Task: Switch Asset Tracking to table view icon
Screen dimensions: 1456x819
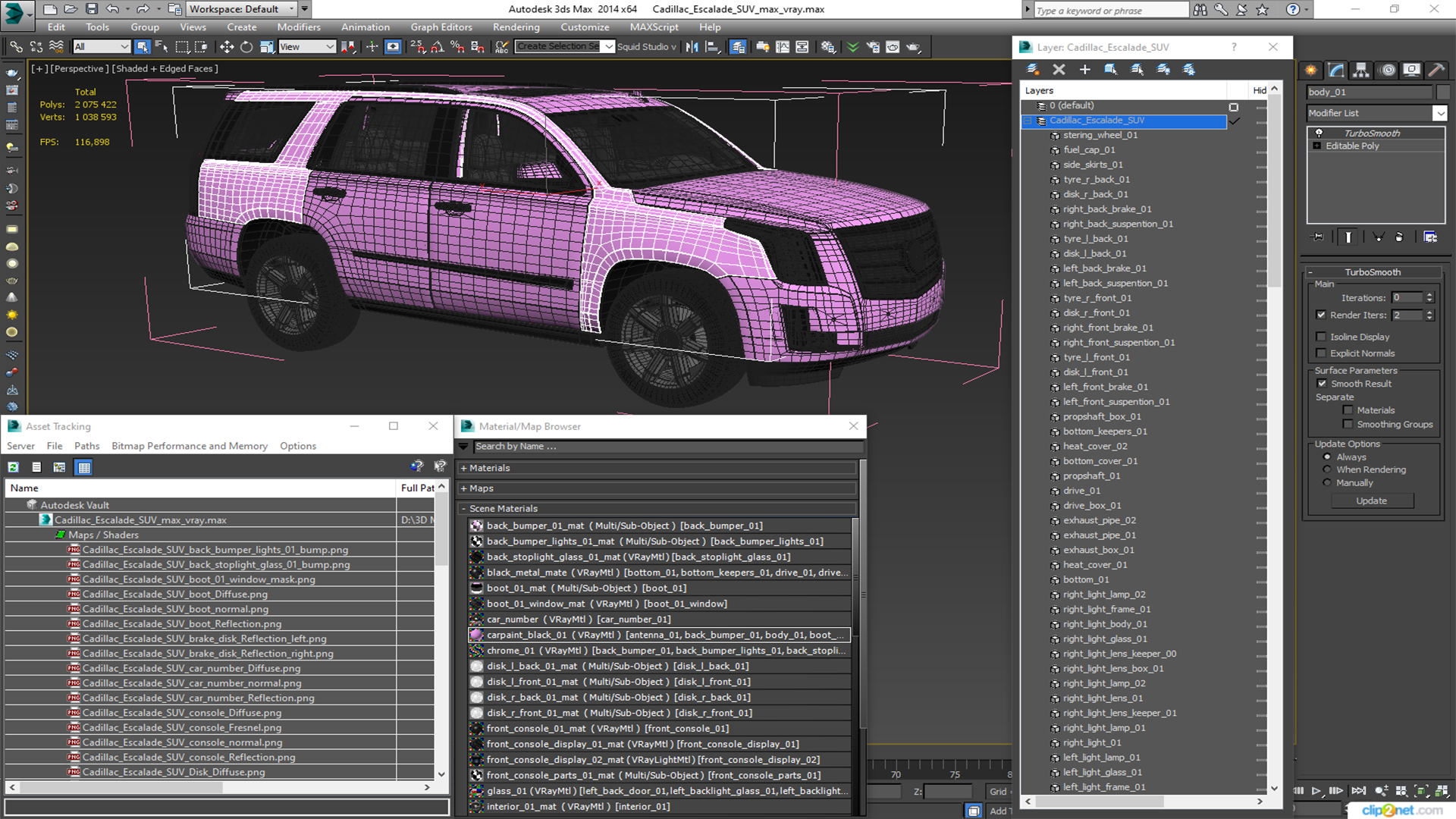Action: (x=83, y=467)
